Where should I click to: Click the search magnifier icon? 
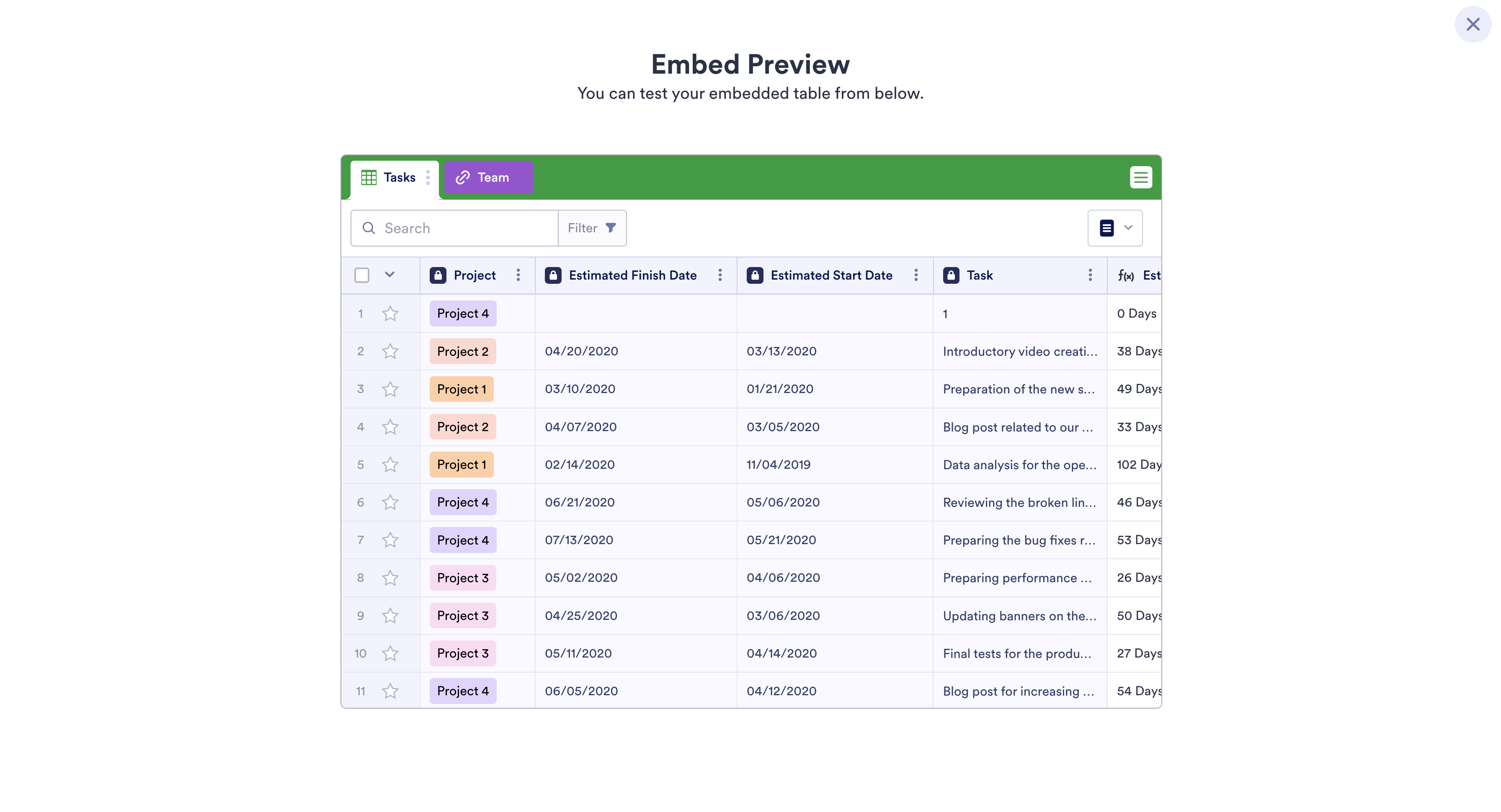(x=368, y=228)
